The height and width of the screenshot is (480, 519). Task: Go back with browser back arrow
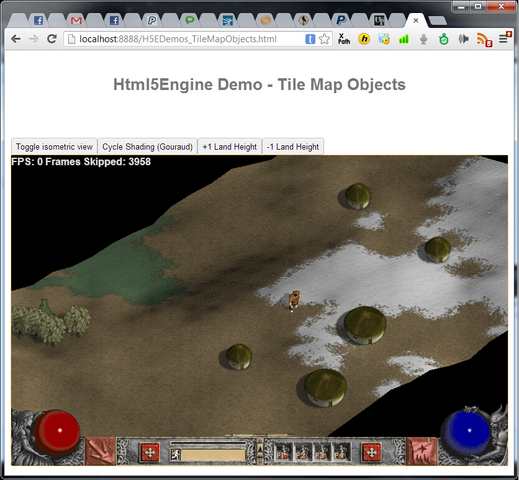pyautogui.click(x=16, y=39)
